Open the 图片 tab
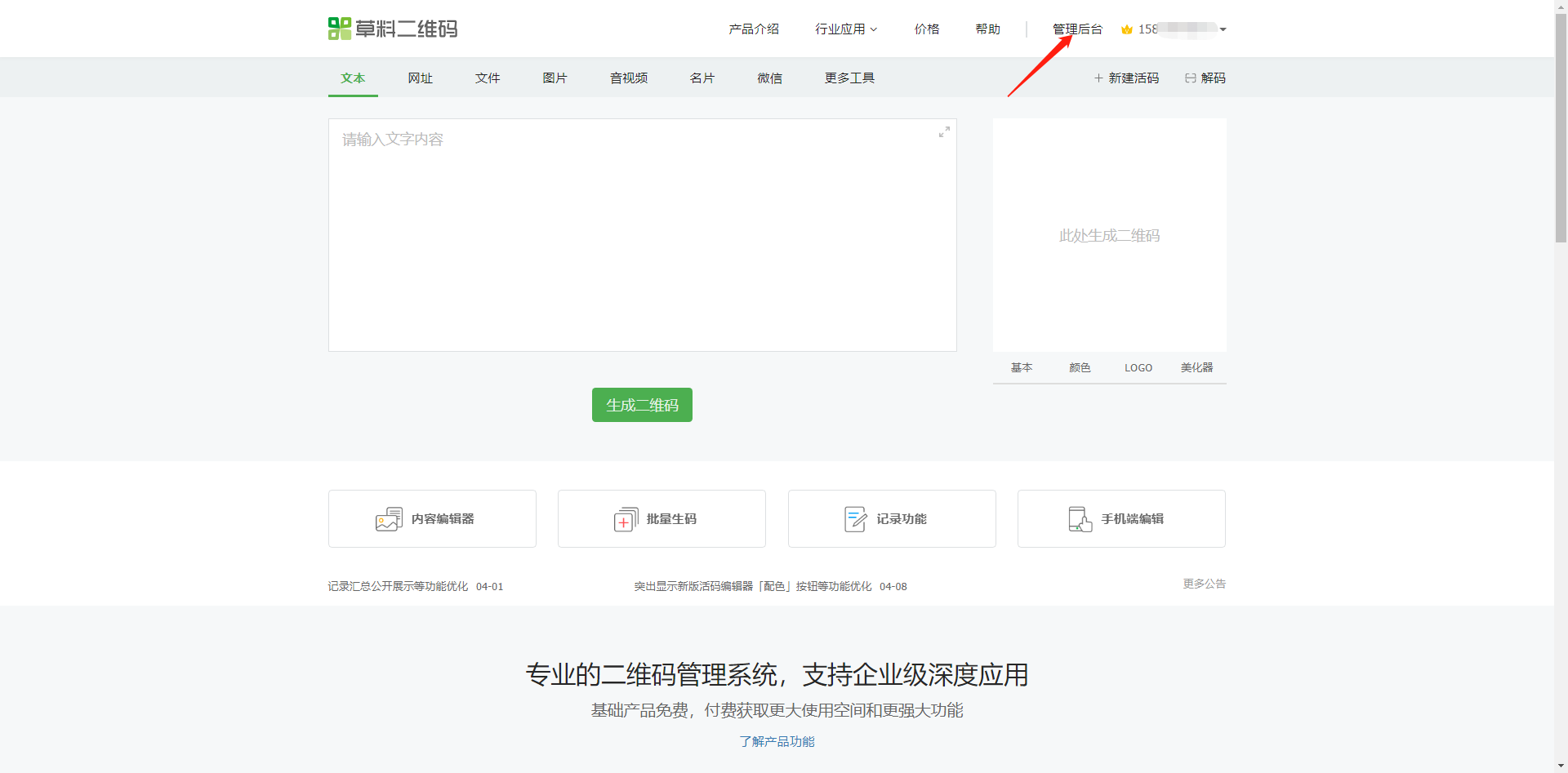 (555, 78)
